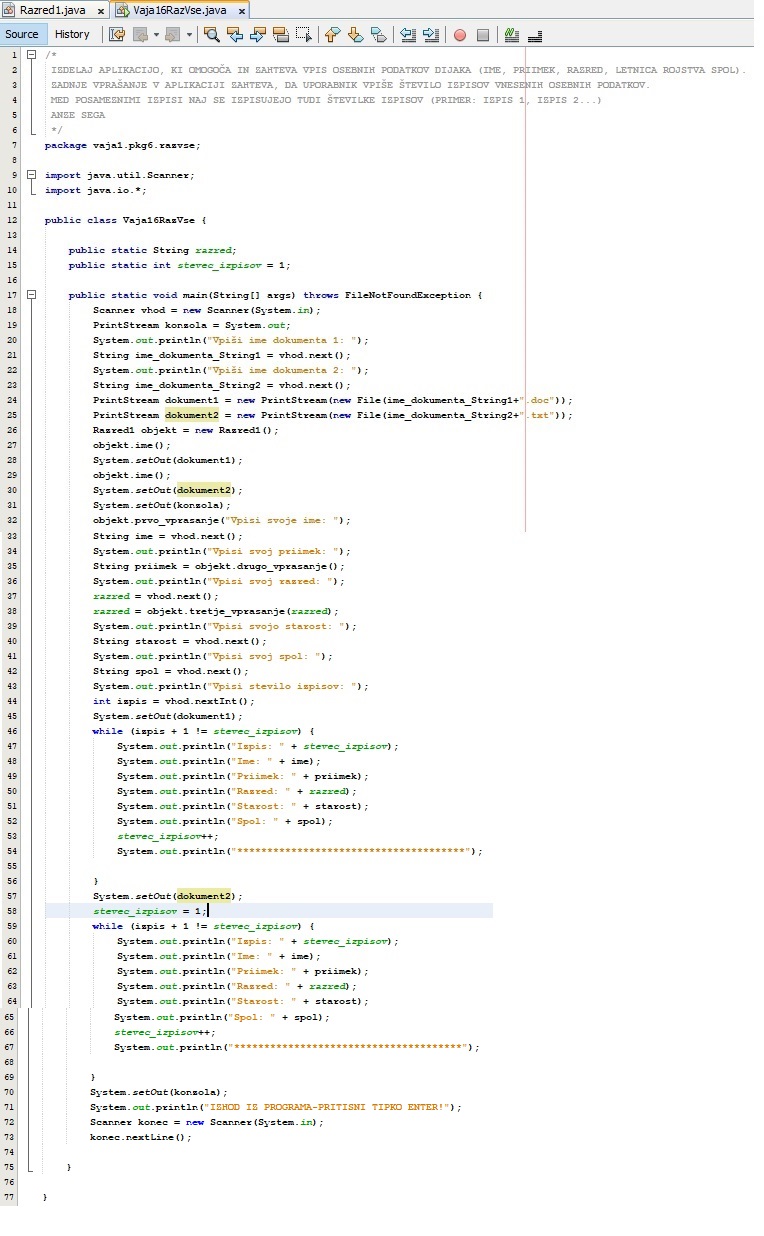Click highlighted 'dokument2' in the PrintStream declaration

pos(192,415)
